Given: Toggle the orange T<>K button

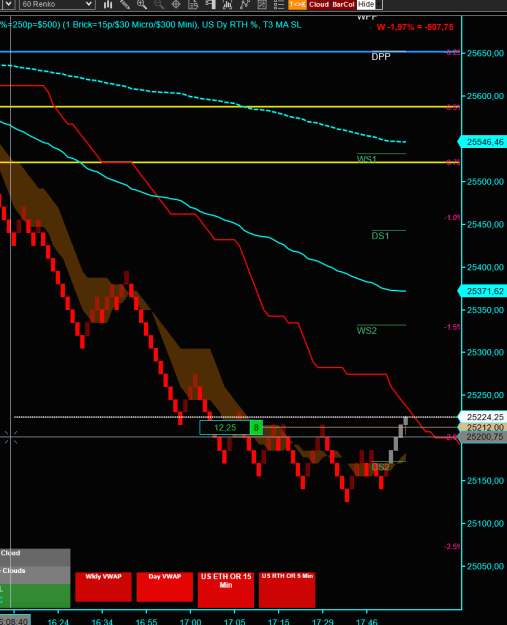Looking at the screenshot, I should tap(297, 4).
